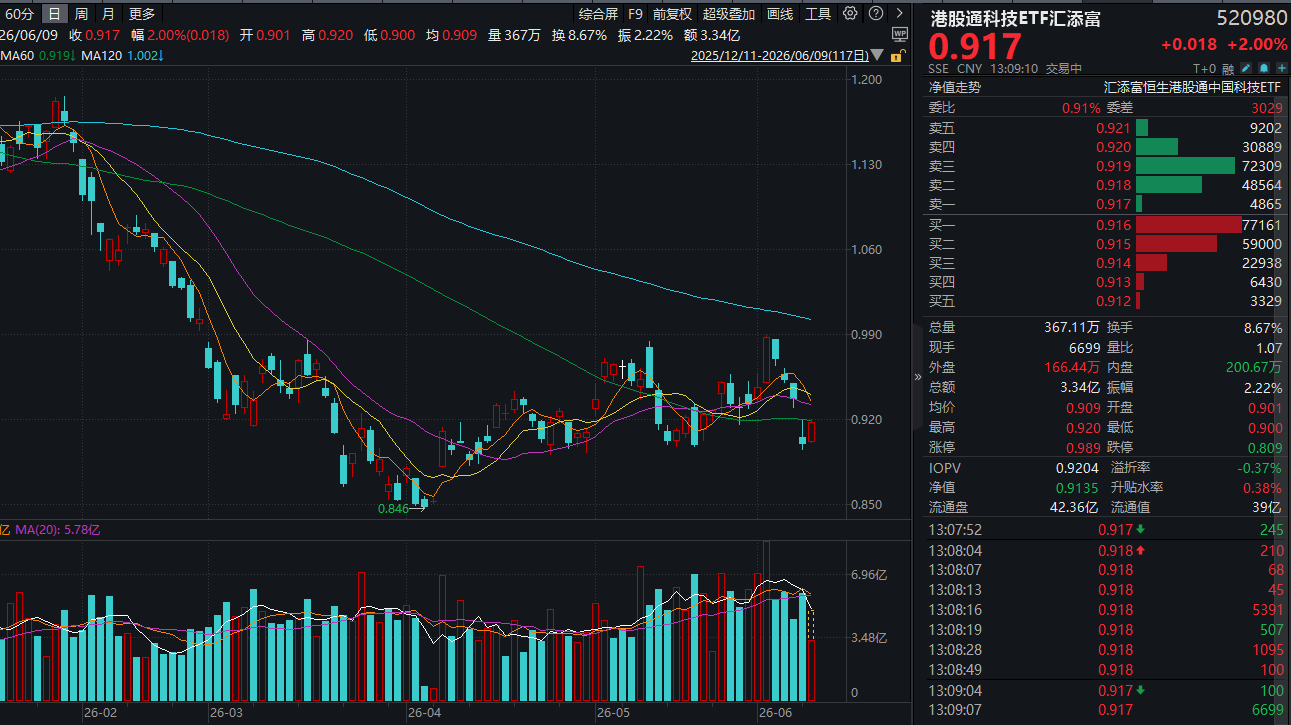Click the 溢折率 value -0.37%
Viewport: 1291px width, 725px height.
pos(1260,468)
